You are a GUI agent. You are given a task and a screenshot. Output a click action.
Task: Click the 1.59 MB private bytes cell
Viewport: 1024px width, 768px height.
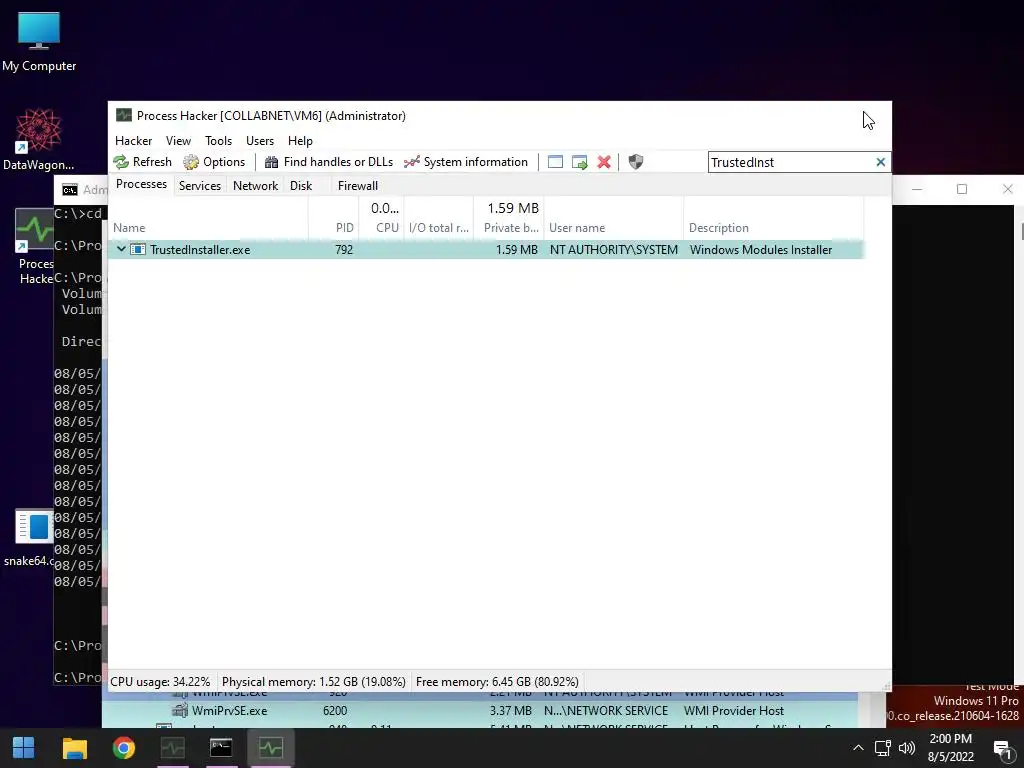click(x=517, y=249)
